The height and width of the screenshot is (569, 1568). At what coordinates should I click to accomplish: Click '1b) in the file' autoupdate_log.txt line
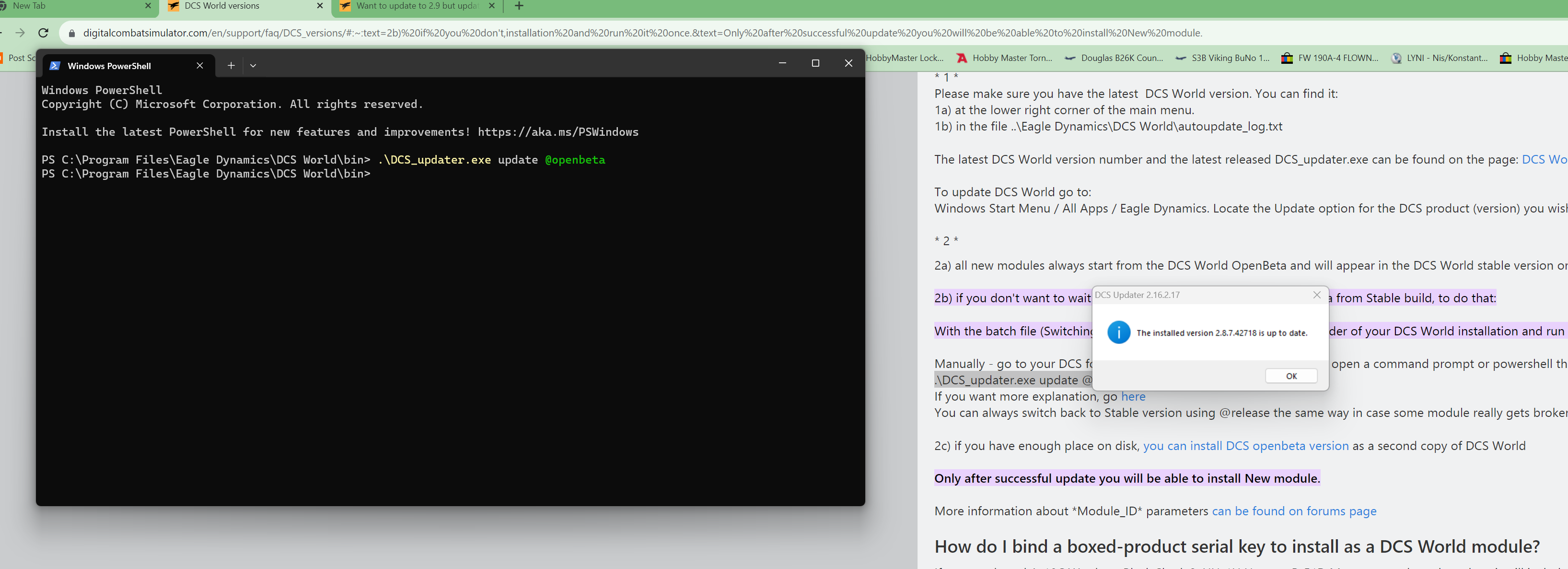coord(1108,127)
